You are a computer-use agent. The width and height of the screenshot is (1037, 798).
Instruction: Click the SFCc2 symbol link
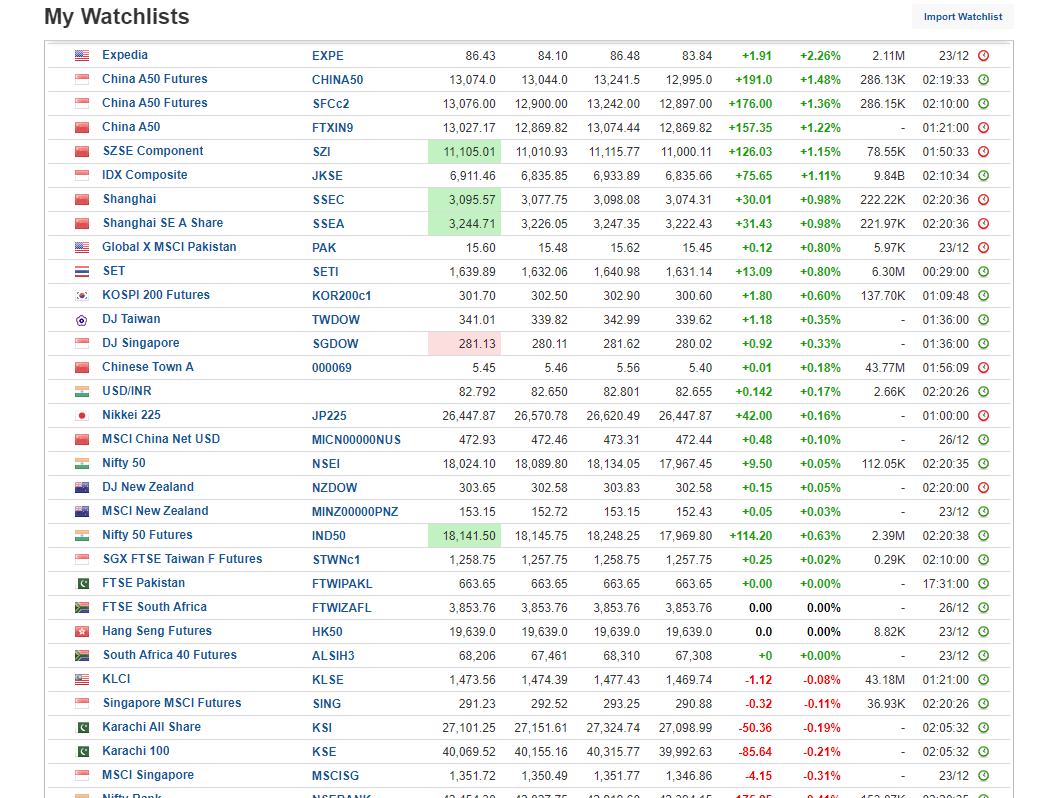[x=331, y=104]
